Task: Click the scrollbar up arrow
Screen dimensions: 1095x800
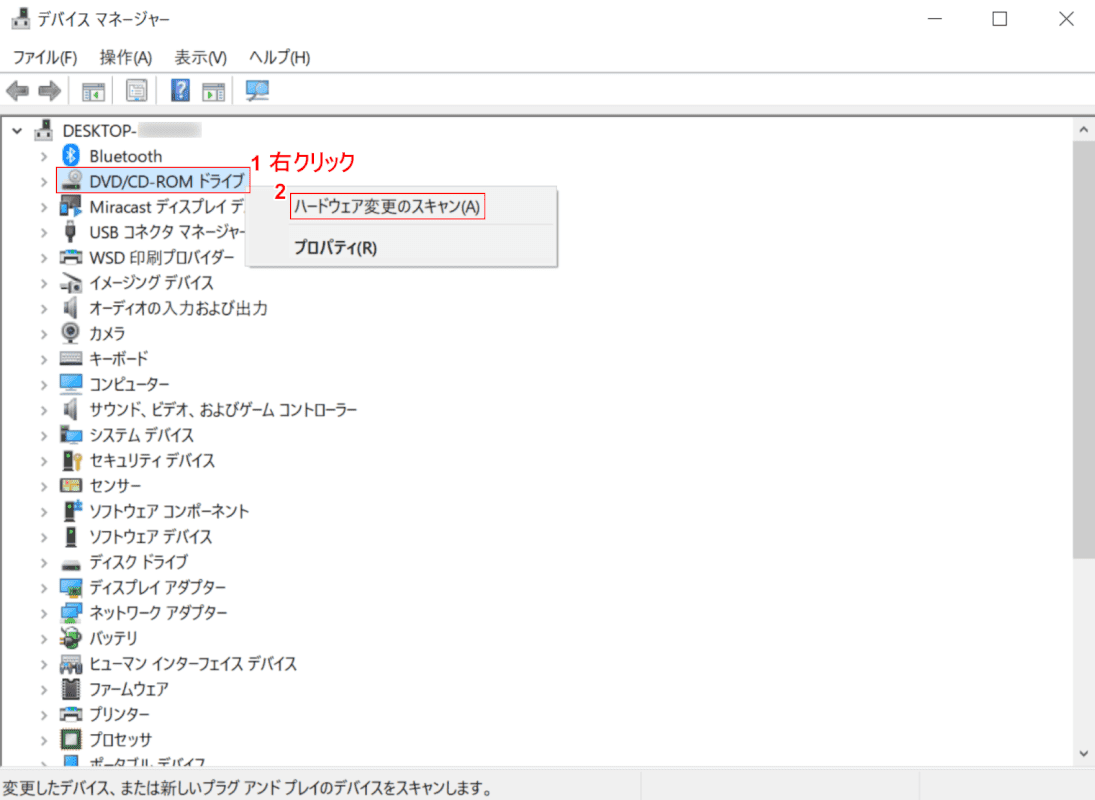Action: 1083,129
